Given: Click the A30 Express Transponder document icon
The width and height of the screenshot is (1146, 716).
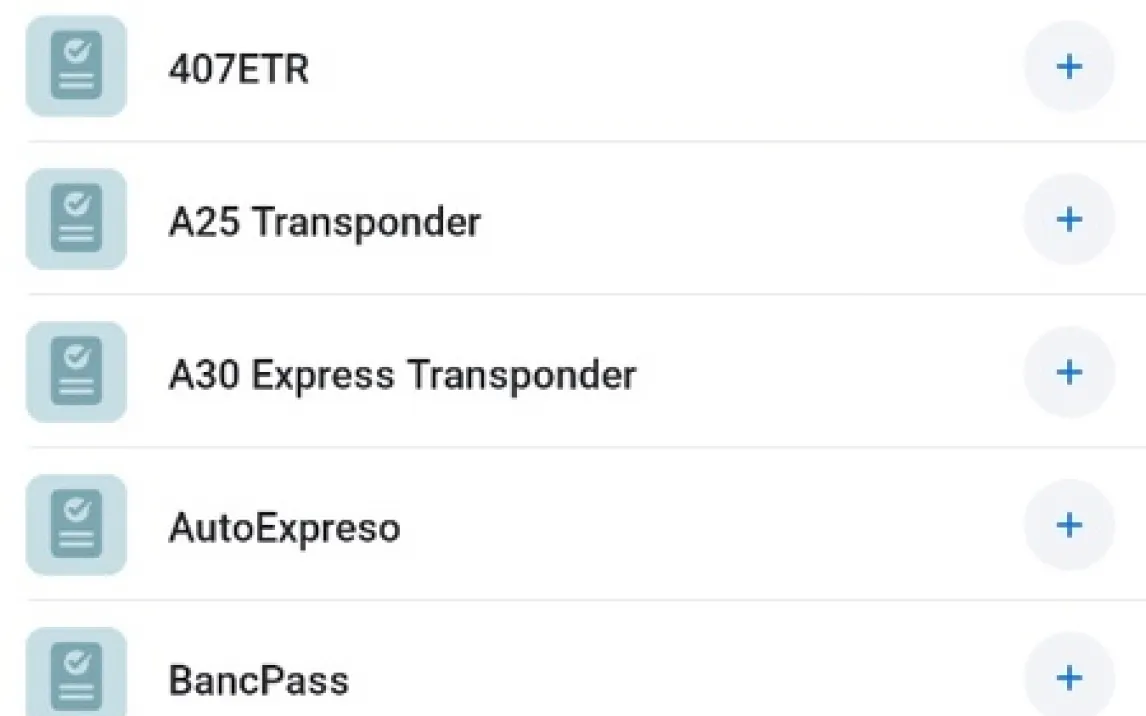Looking at the screenshot, I should [x=76, y=373].
